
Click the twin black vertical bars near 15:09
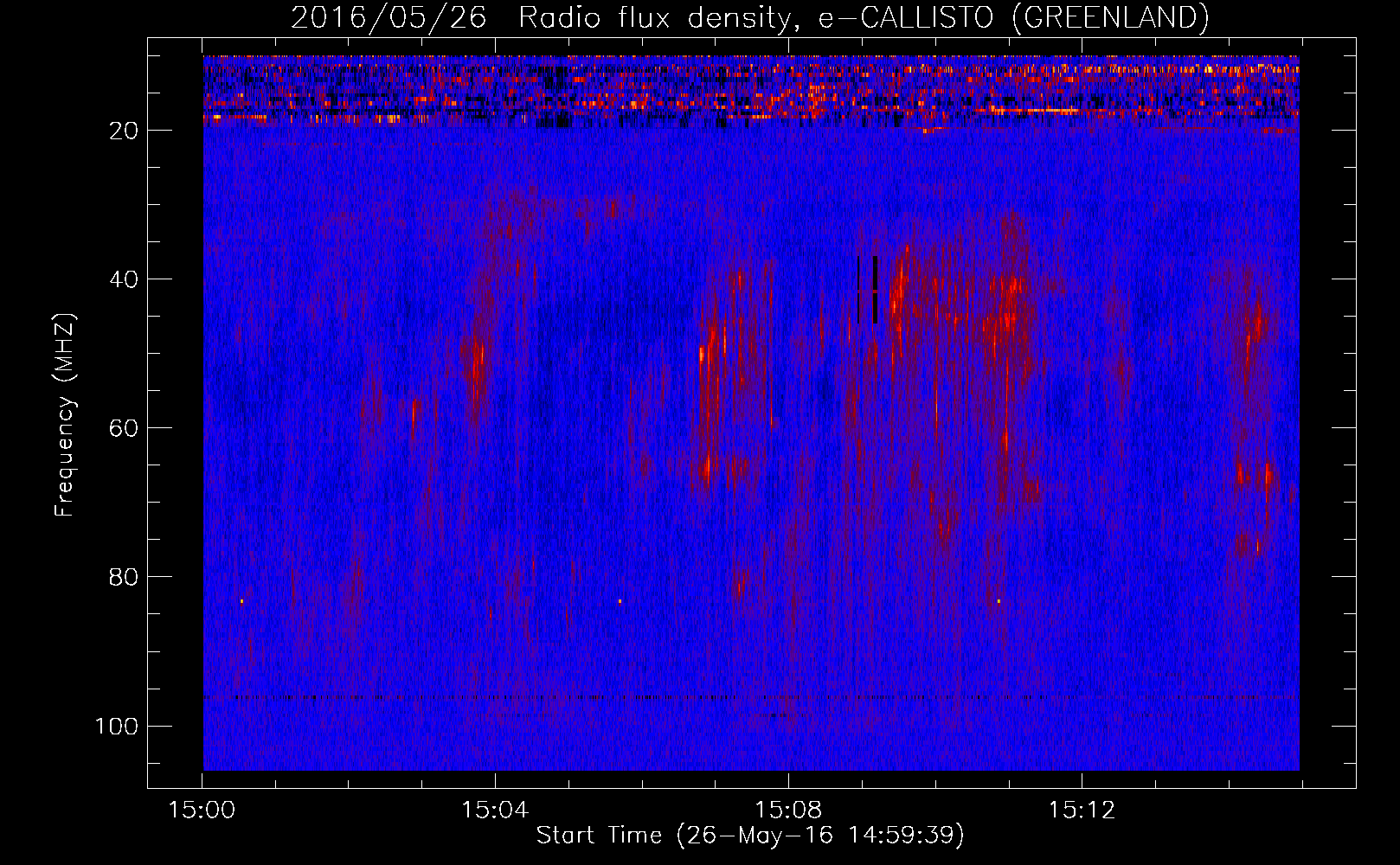coord(867,290)
